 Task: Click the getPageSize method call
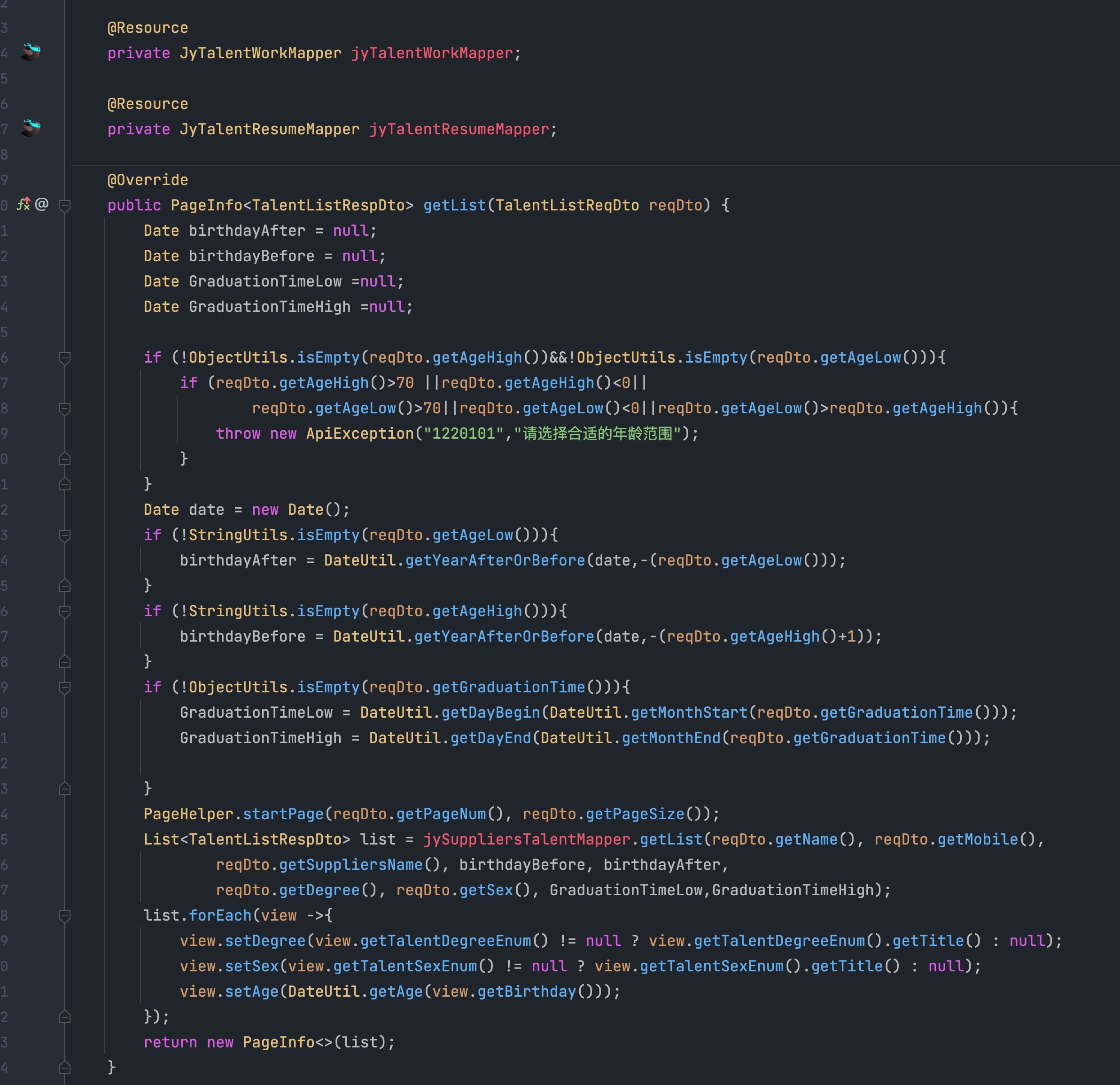click(636, 814)
